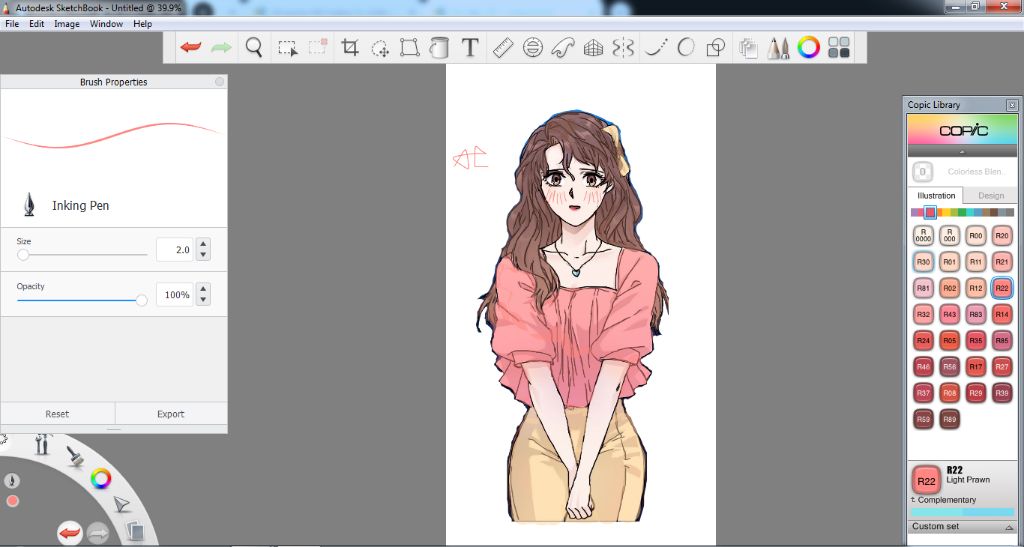Image resolution: width=1024 pixels, height=547 pixels.
Task: Pick the Crop tool
Action: coord(350,47)
